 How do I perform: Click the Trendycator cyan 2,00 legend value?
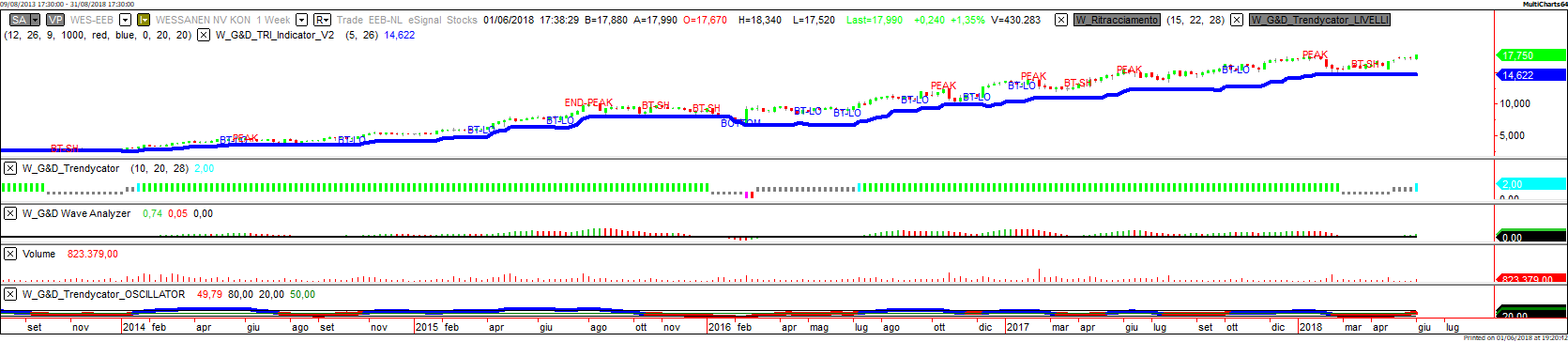(x=204, y=168)
